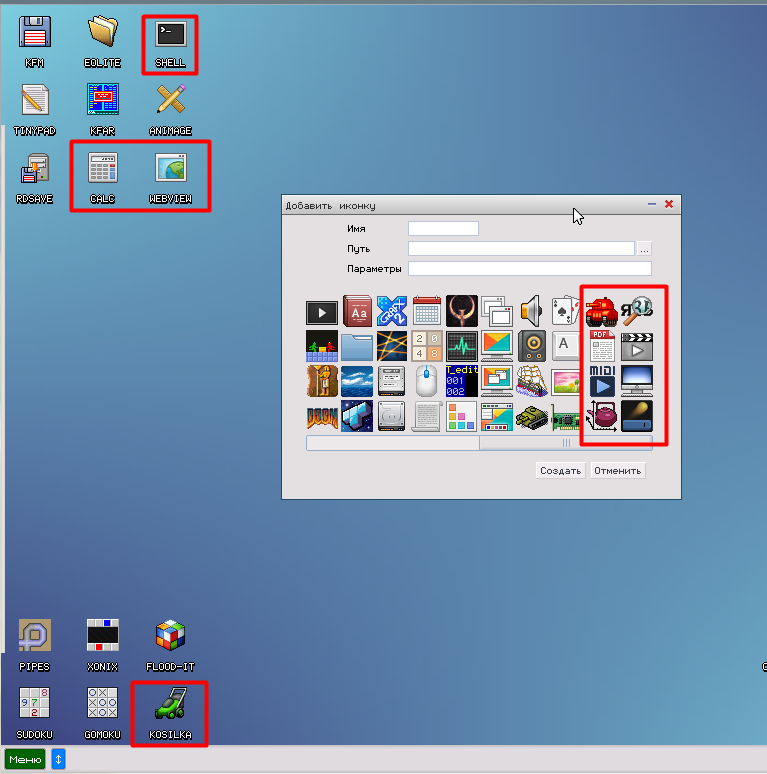Choose the running stick figures game icon
767x774 pixels.
[x=322, y=347]
